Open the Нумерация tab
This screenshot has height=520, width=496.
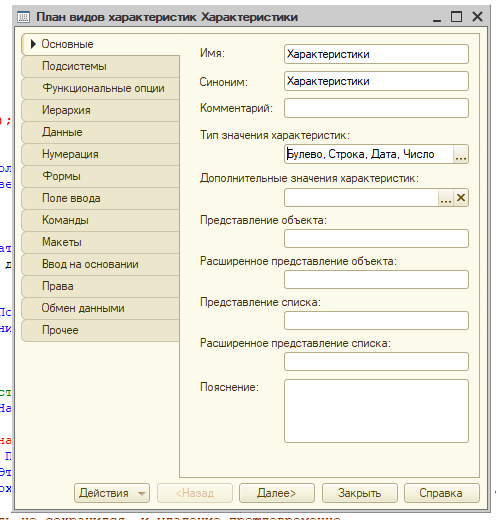pos(100,154)
